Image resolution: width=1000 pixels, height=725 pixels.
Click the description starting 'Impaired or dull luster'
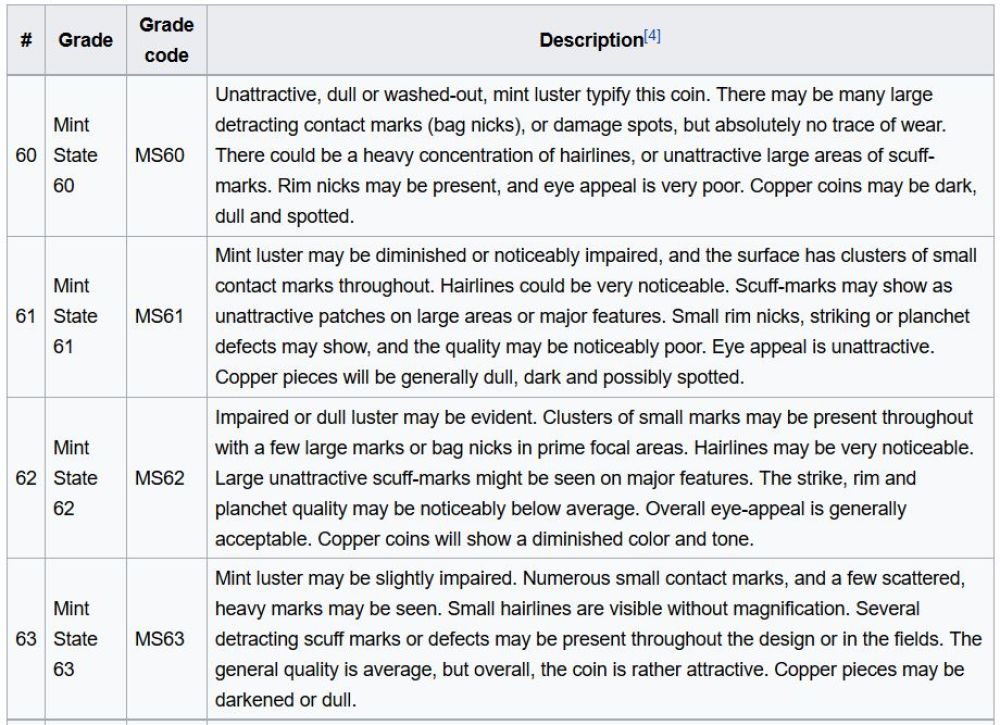(599, 478)
